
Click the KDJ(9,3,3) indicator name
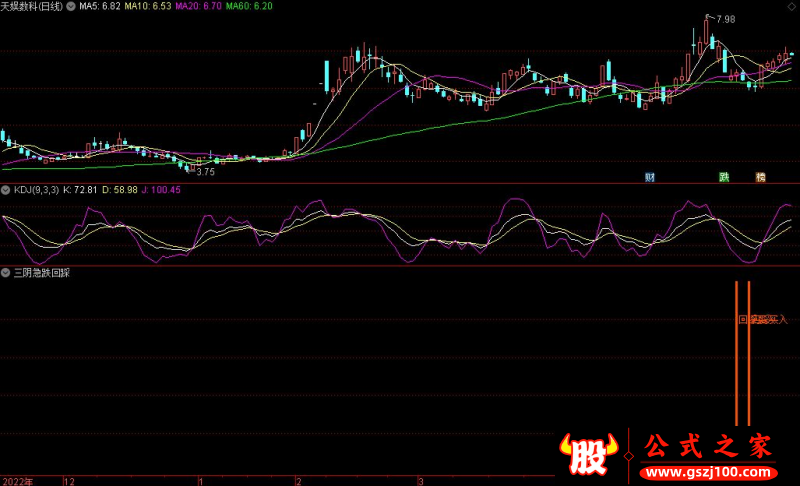[35, 189]
